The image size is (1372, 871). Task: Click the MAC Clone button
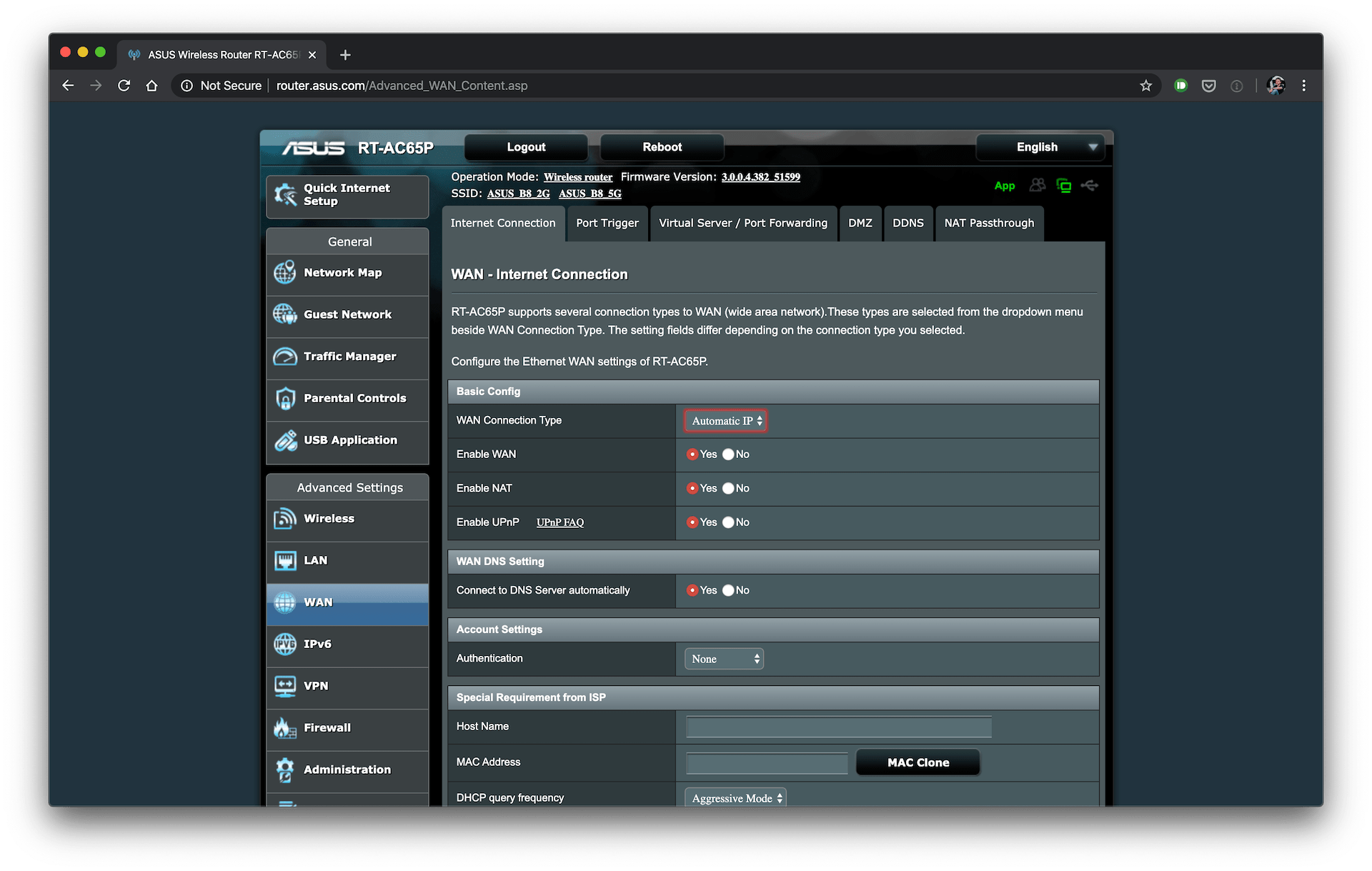[x=918, y=762]
